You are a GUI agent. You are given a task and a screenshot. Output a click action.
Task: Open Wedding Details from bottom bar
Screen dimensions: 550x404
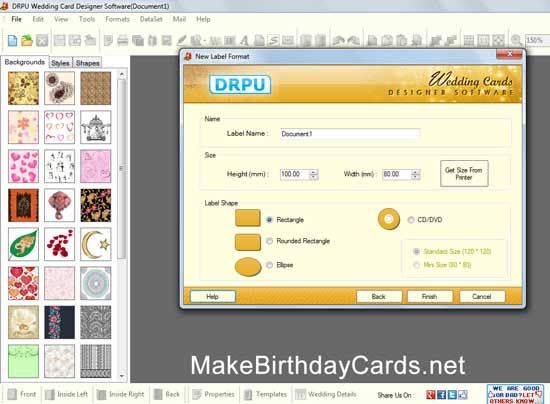(326, 394)
